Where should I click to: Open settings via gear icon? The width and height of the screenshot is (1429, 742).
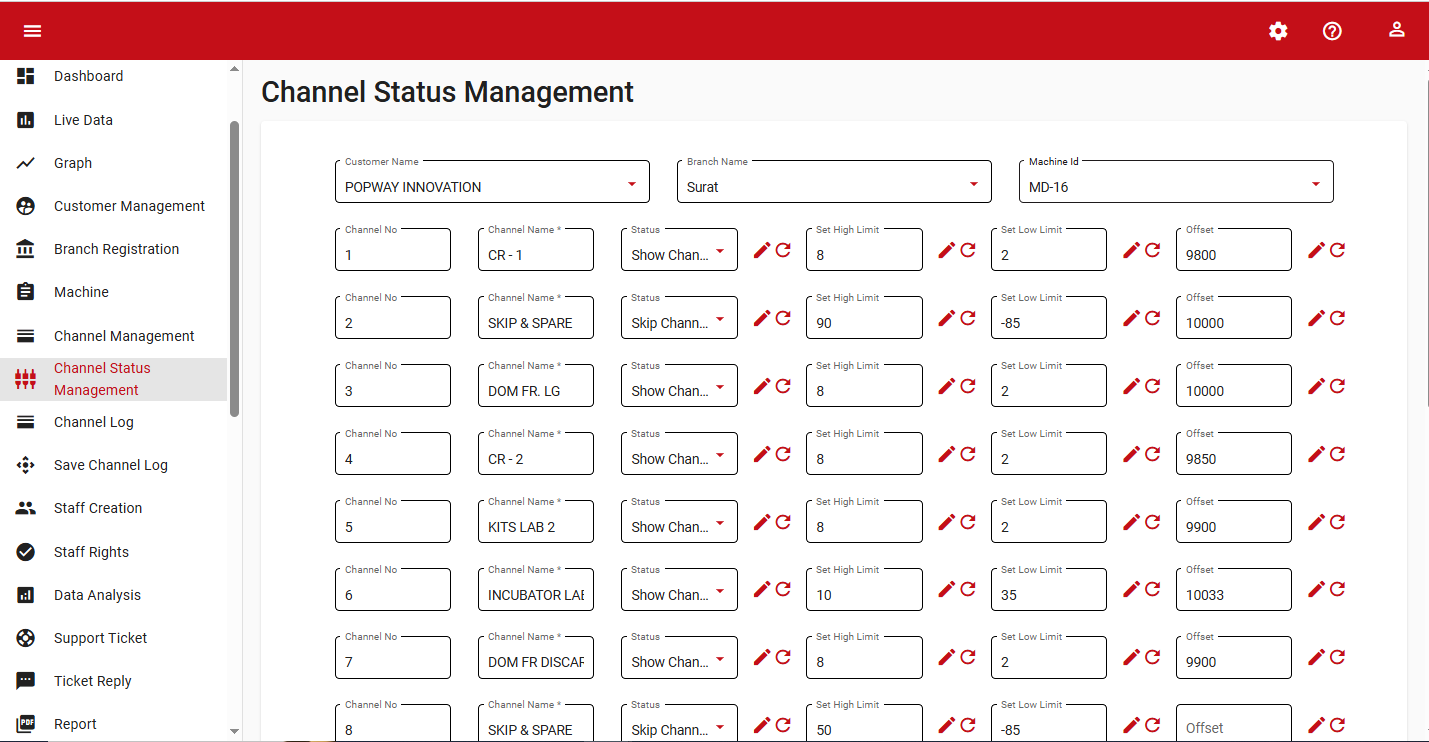coord(1278,31)
